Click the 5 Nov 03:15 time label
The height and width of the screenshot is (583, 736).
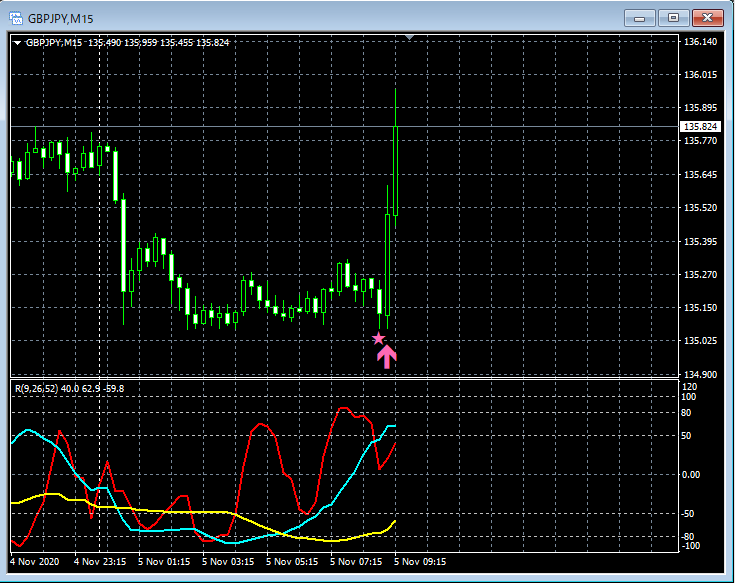tap(228, 561)
